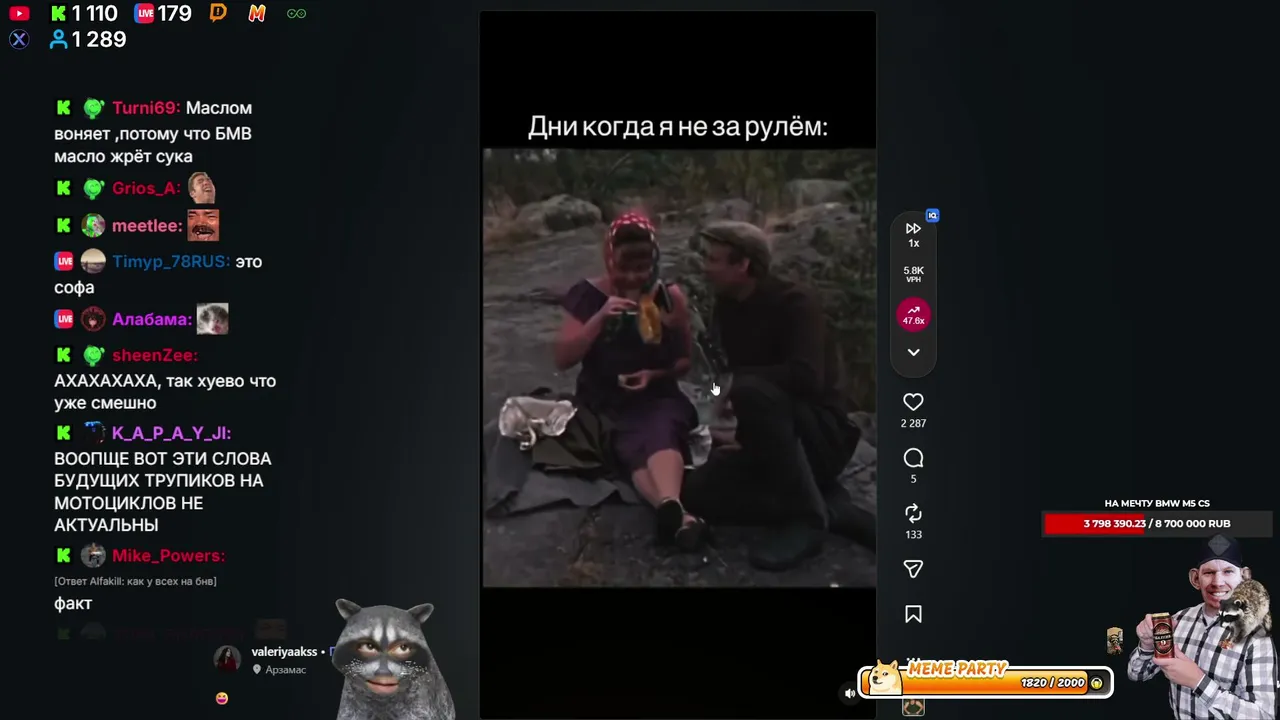Click the Doge icon on the Meme Party bar
The width and height of the screenshot is (1280, 720).
(x=882, y=679)
